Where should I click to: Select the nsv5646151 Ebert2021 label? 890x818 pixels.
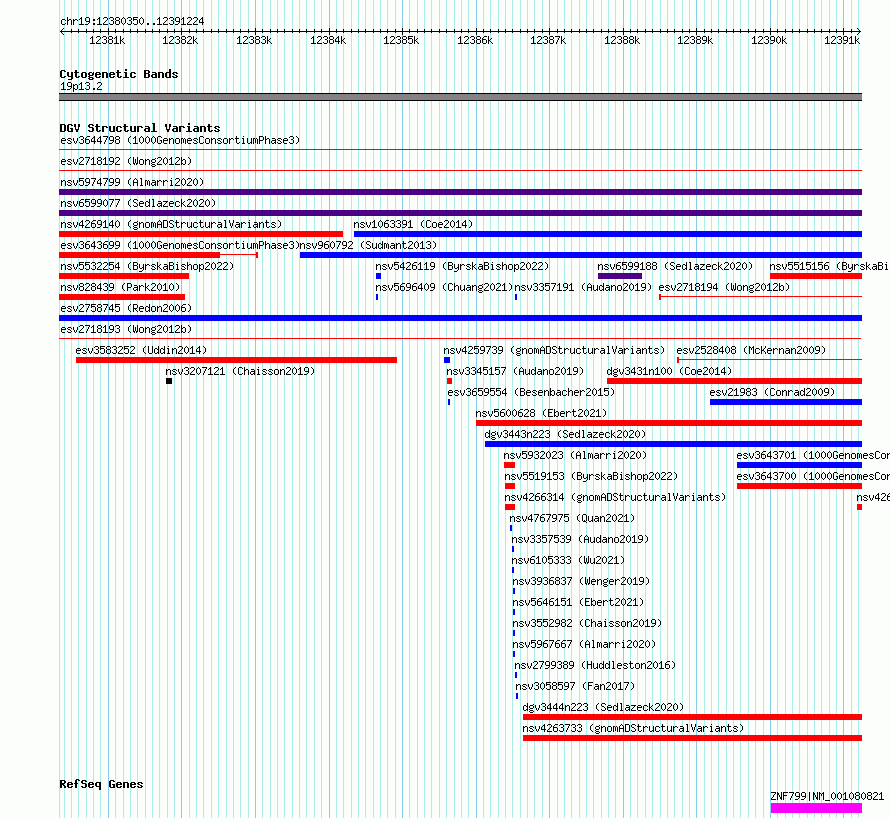coord(578,602)
